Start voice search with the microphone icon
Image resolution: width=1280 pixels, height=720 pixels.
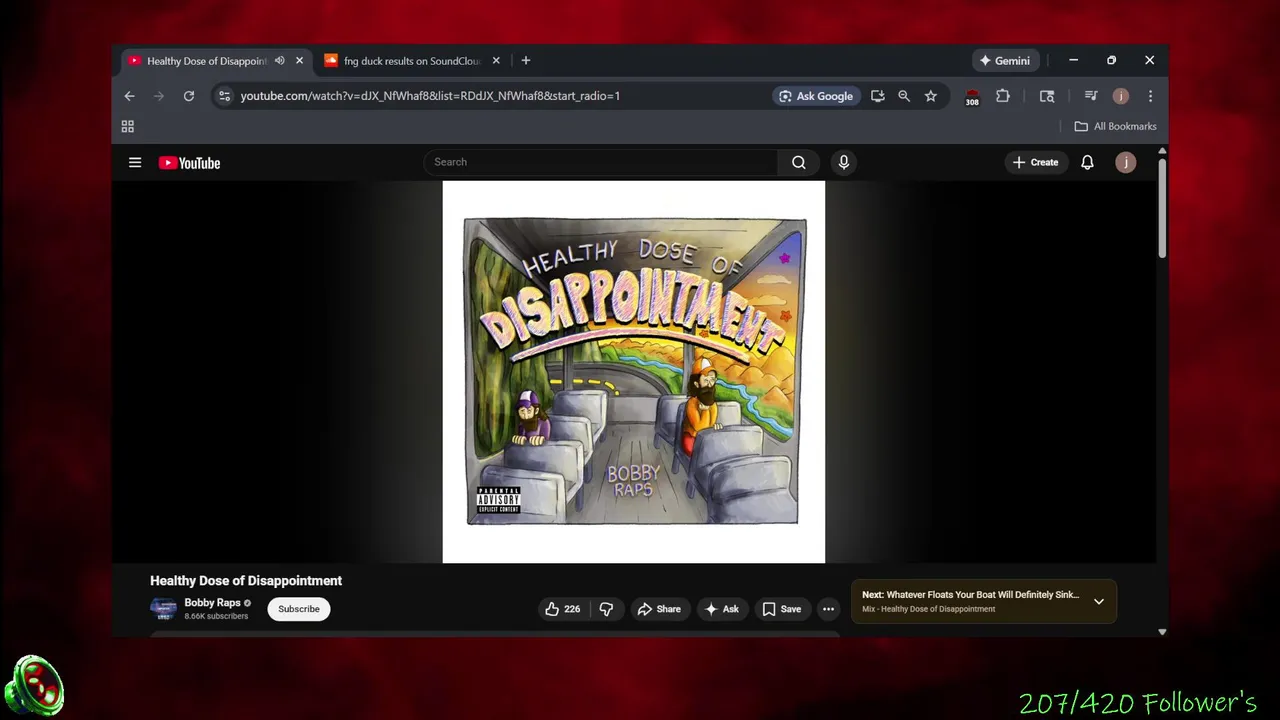tap(843, 162)
